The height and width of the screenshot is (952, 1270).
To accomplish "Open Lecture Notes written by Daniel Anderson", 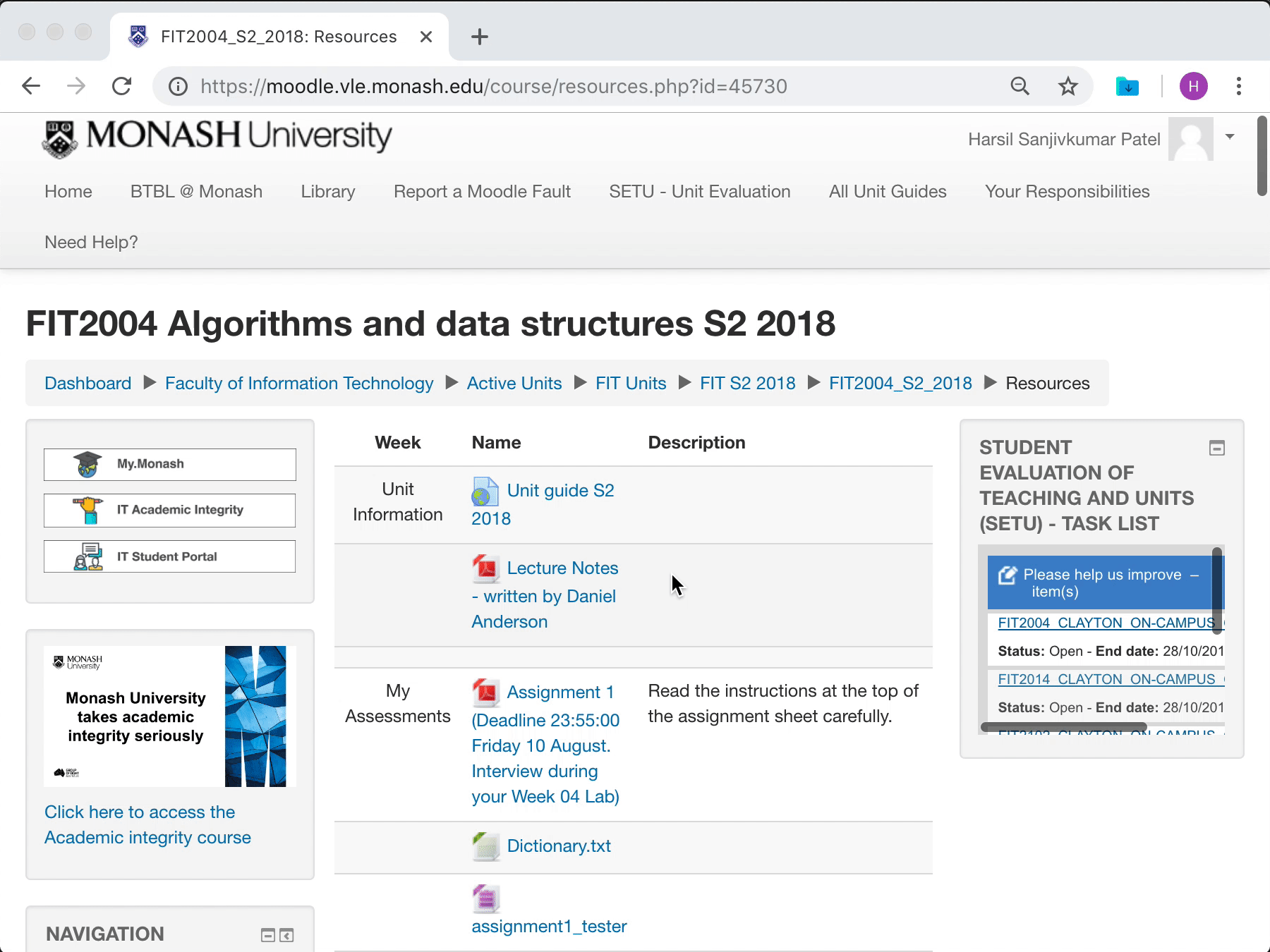I will [x=545, y=595].
